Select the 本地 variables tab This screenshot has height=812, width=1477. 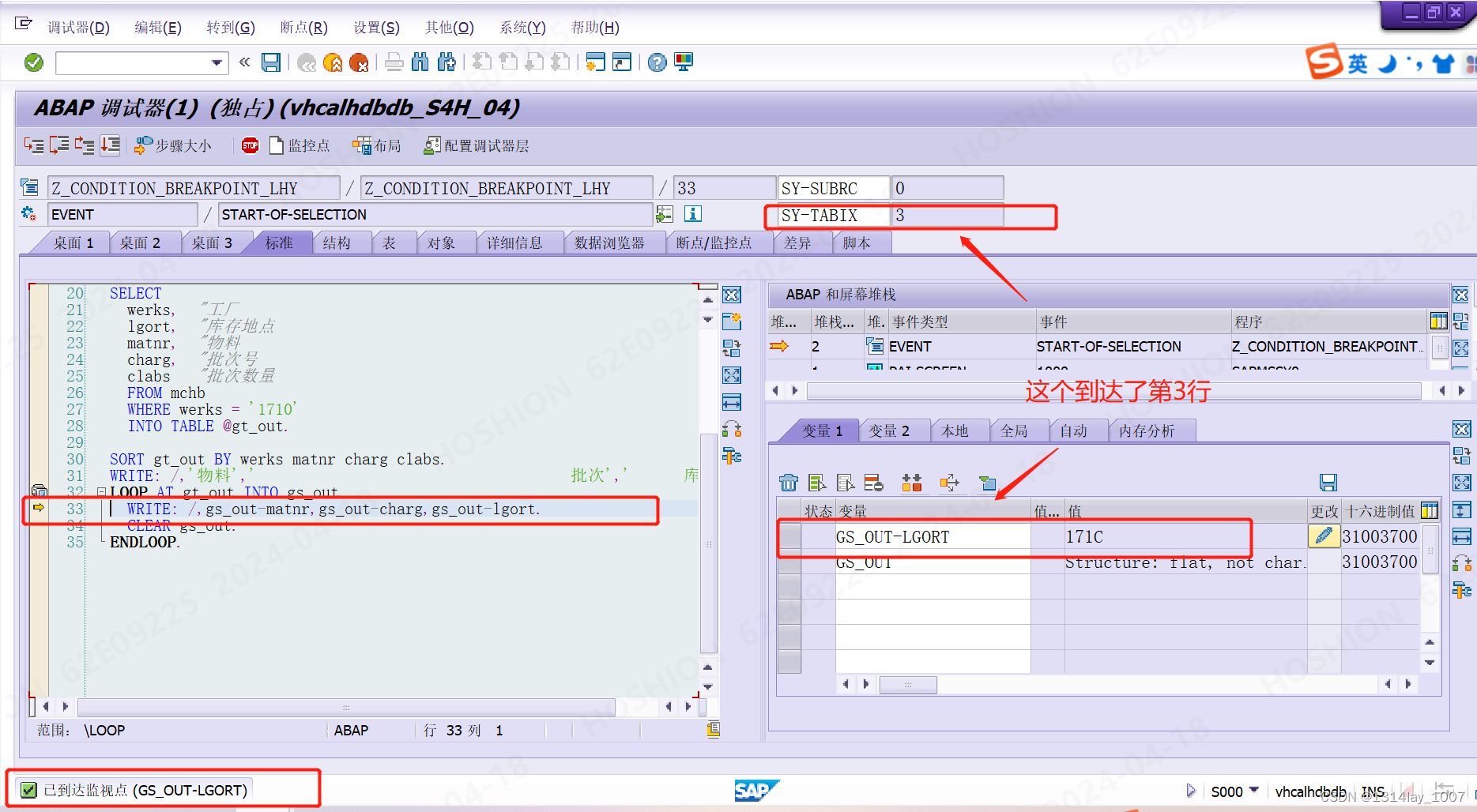pos(955,430)
